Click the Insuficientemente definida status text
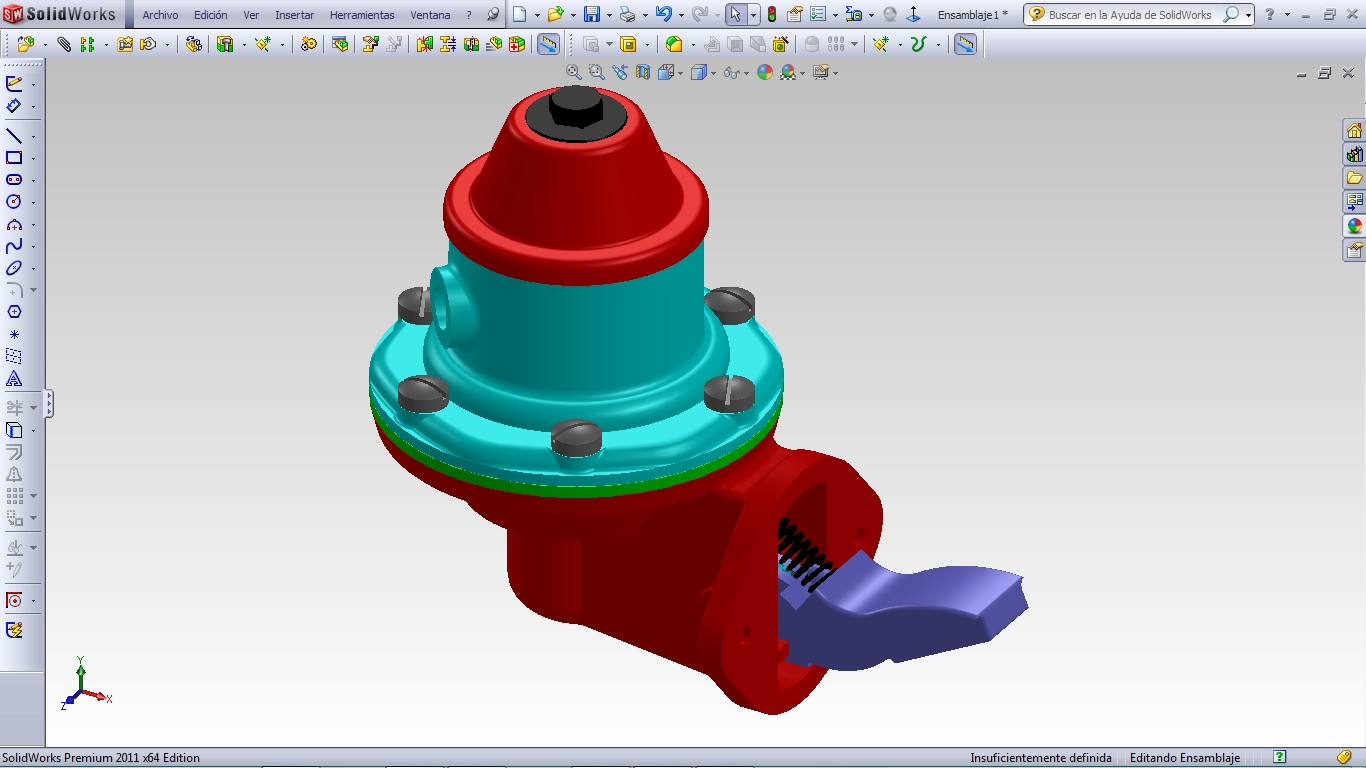 1040,758
